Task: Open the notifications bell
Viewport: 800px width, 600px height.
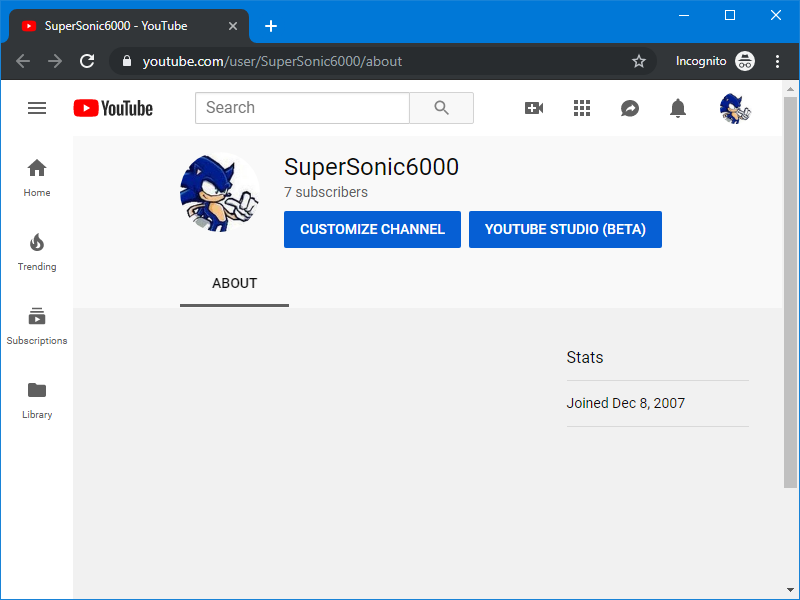Action: tap(678, 108)
